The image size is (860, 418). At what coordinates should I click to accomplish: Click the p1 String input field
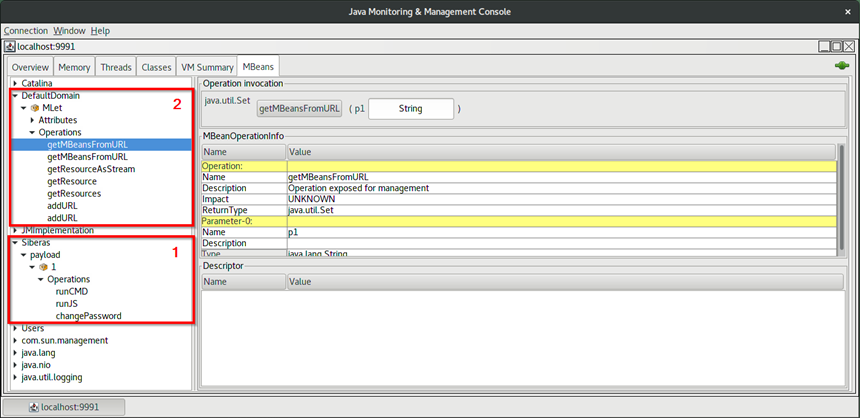coord(410,108)
